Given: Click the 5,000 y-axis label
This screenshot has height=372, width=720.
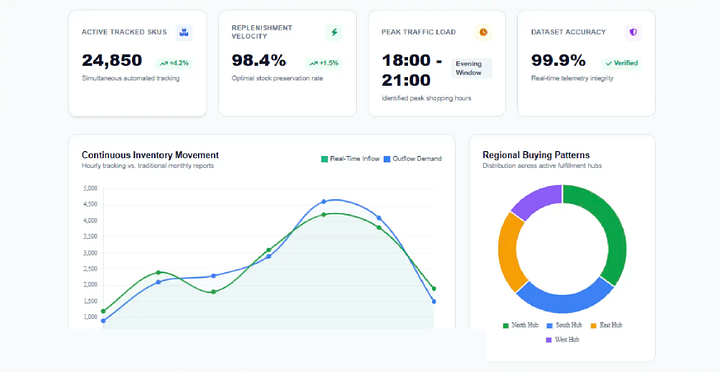Looking at the screenshot, I should tap(90, 188).
